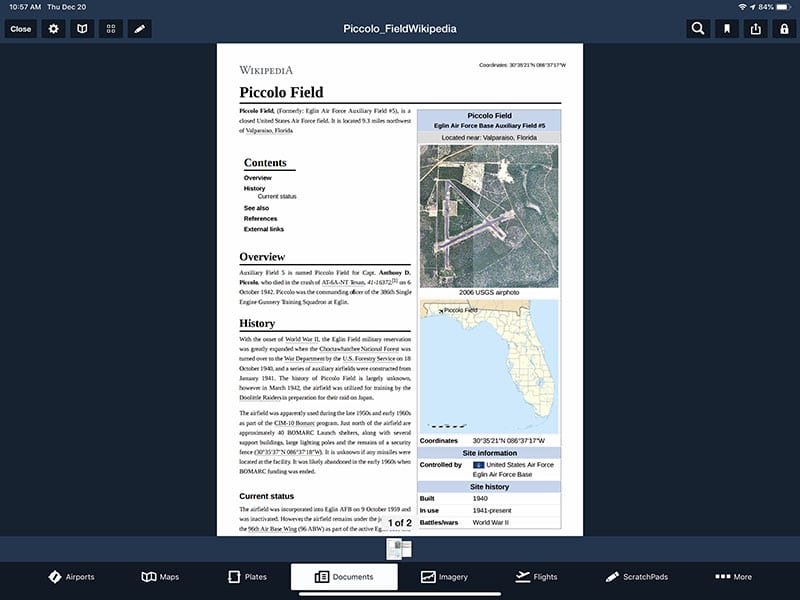Image resolution: width=800 pixels, height=600 pixels.
Task: Open the Flights tab
Action: point(536,577)
